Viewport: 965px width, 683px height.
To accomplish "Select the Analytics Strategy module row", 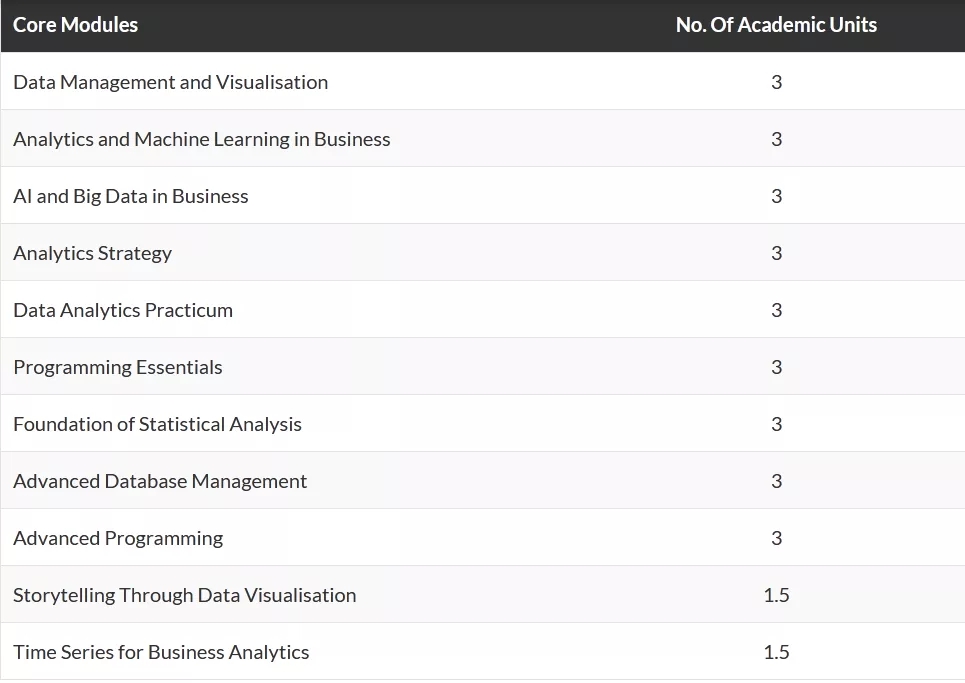I will pyautogui.click(x=482, y=253).
